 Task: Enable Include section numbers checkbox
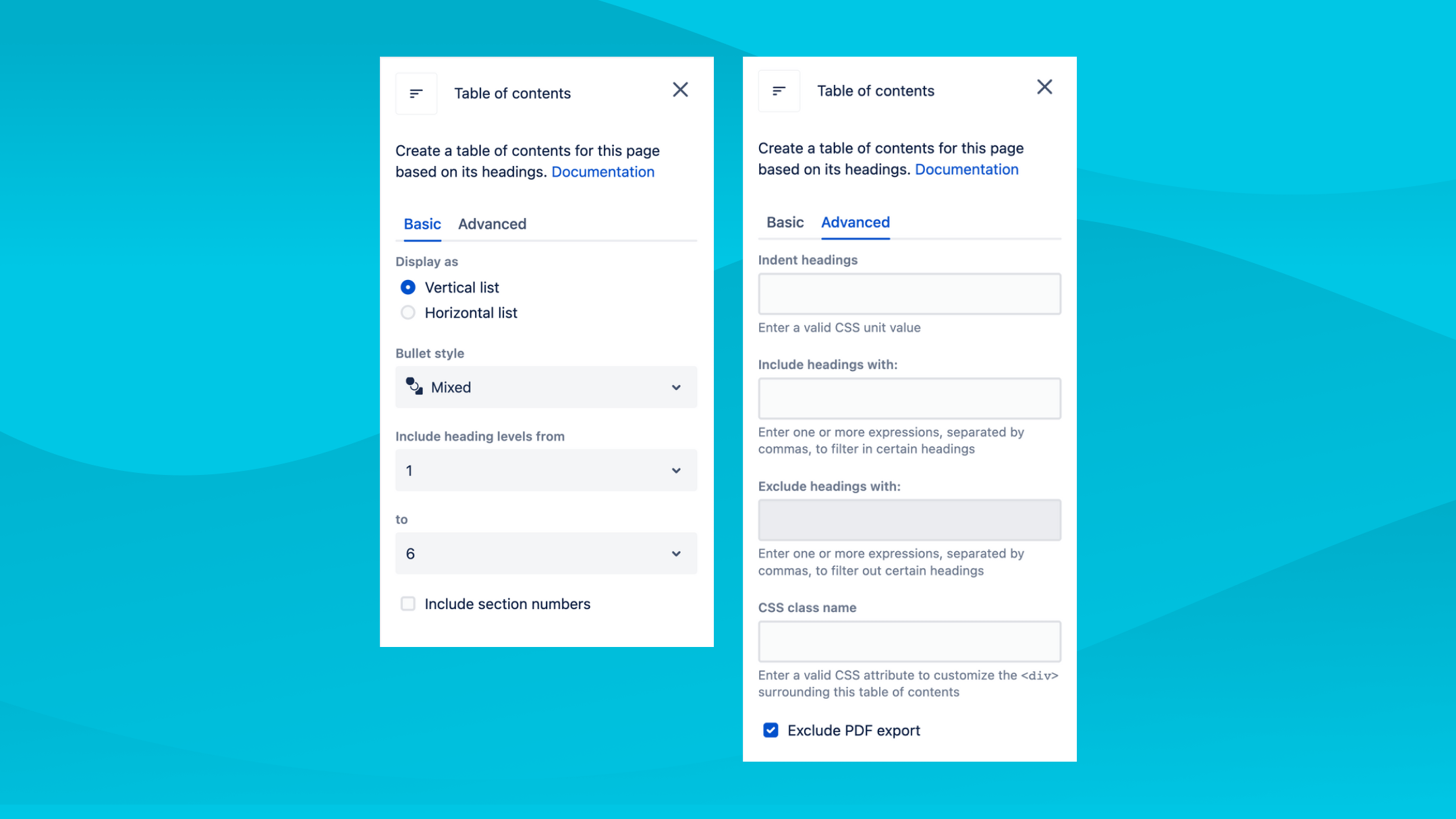click(407, 603)
